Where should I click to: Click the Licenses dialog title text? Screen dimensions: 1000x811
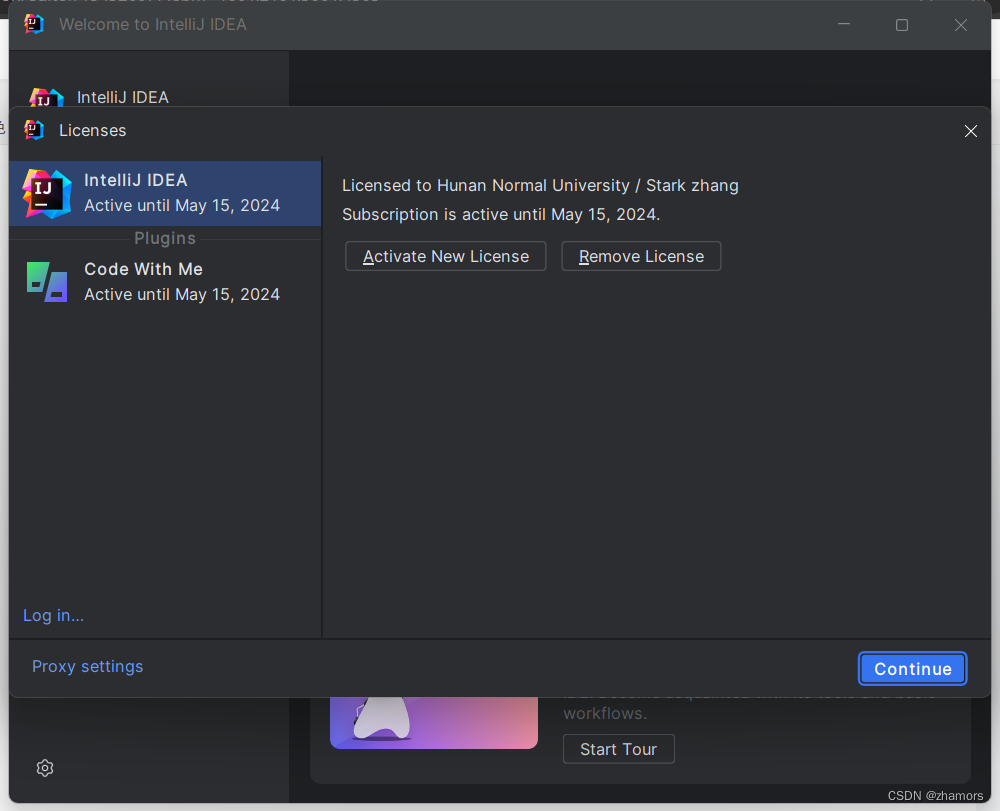92,130
